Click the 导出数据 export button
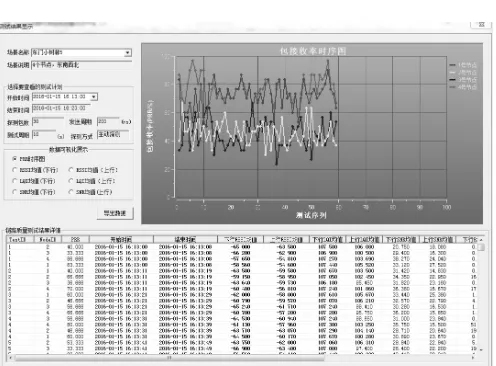The image size is (496, 366). [x=115, y=213]
